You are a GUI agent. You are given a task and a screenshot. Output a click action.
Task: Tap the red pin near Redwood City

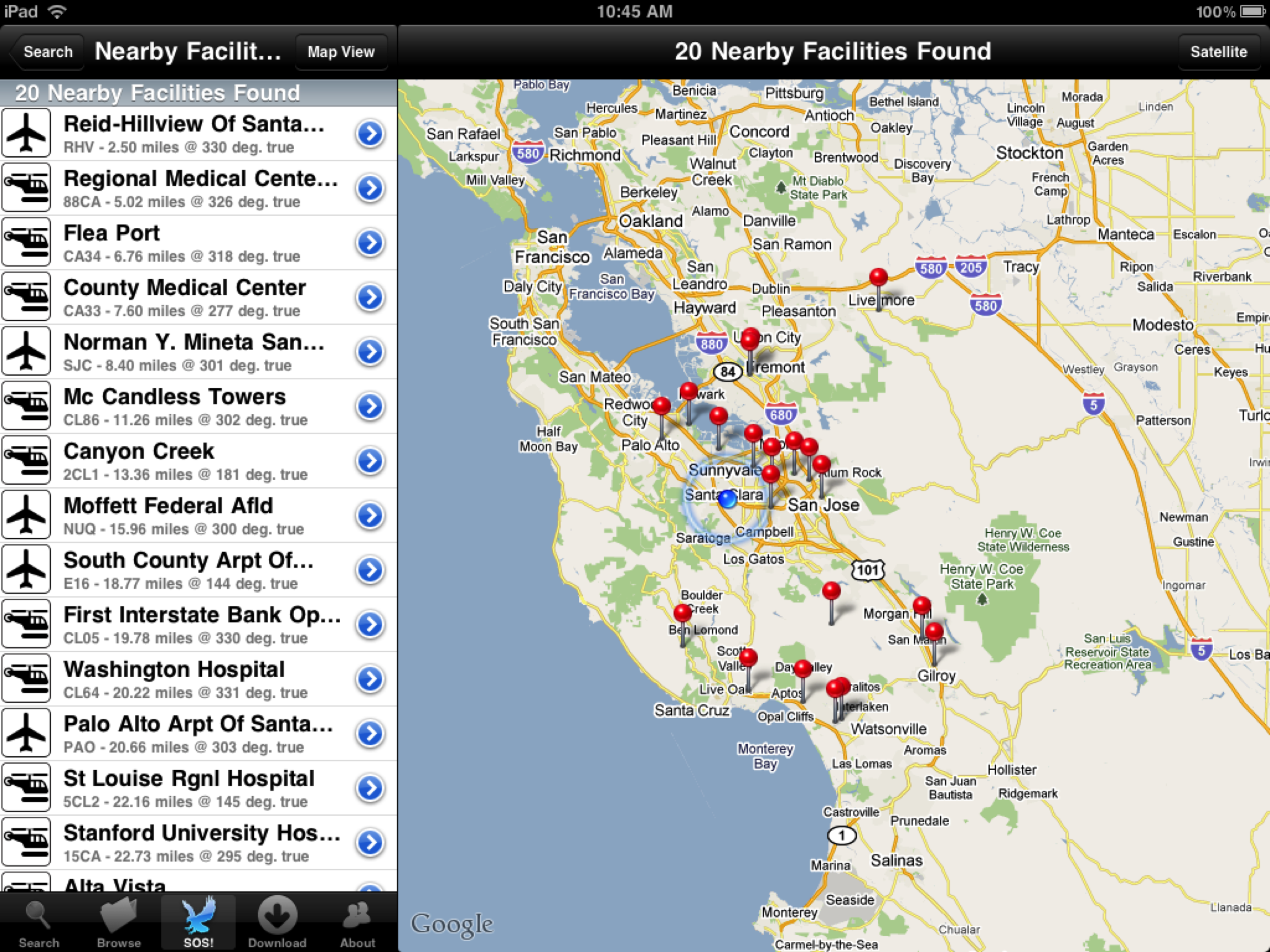pyautogui.click(x=661, y=406)
